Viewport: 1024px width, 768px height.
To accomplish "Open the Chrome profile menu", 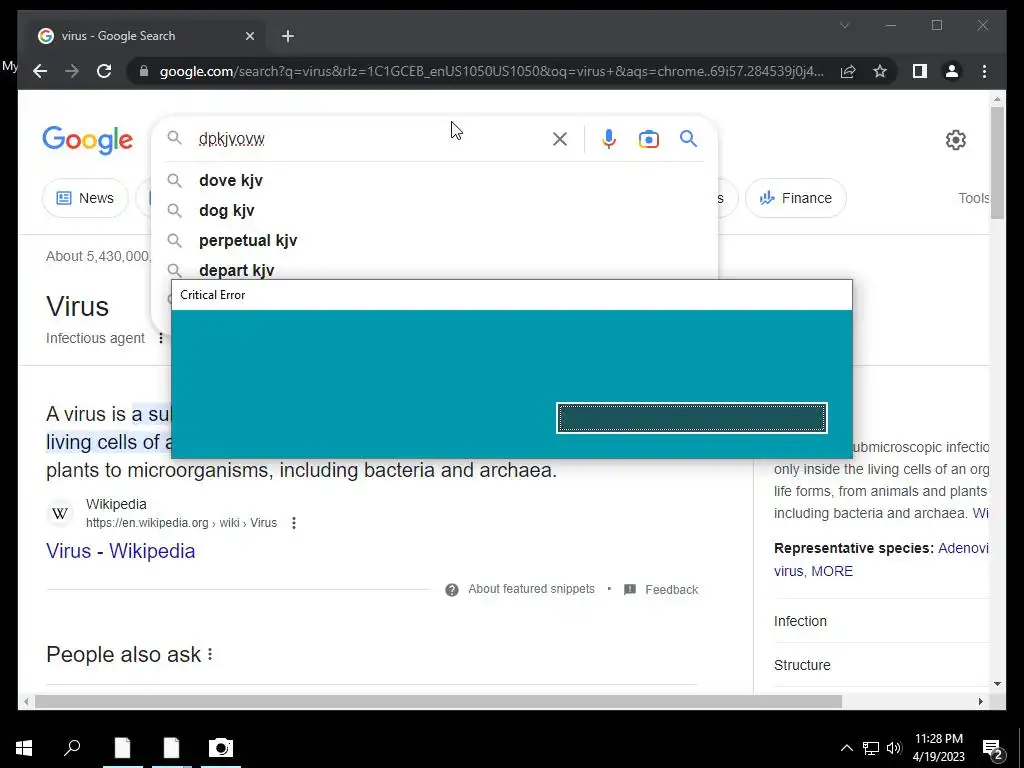I will pyautogui.click(x=952, y=71).
